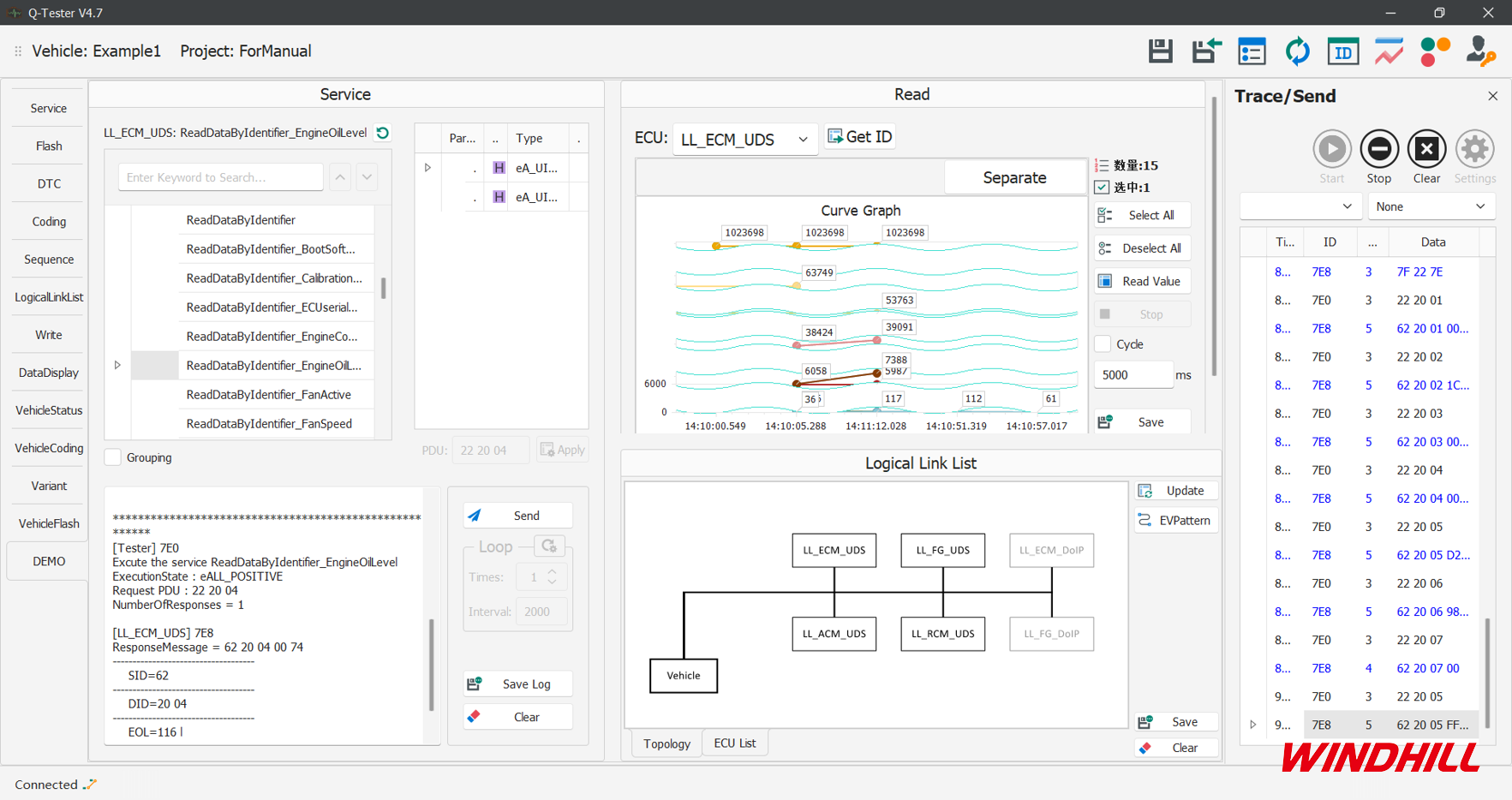The width and height of the screenshot is (1512, 800).
Task: Open the curve chart toolbar icon
Action: click(x=1389, y=51)
